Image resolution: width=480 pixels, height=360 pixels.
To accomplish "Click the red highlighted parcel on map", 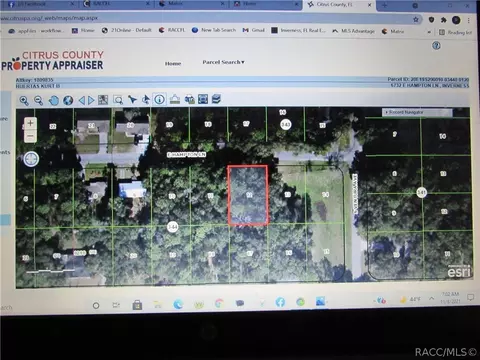I will (x=248, y=195).
